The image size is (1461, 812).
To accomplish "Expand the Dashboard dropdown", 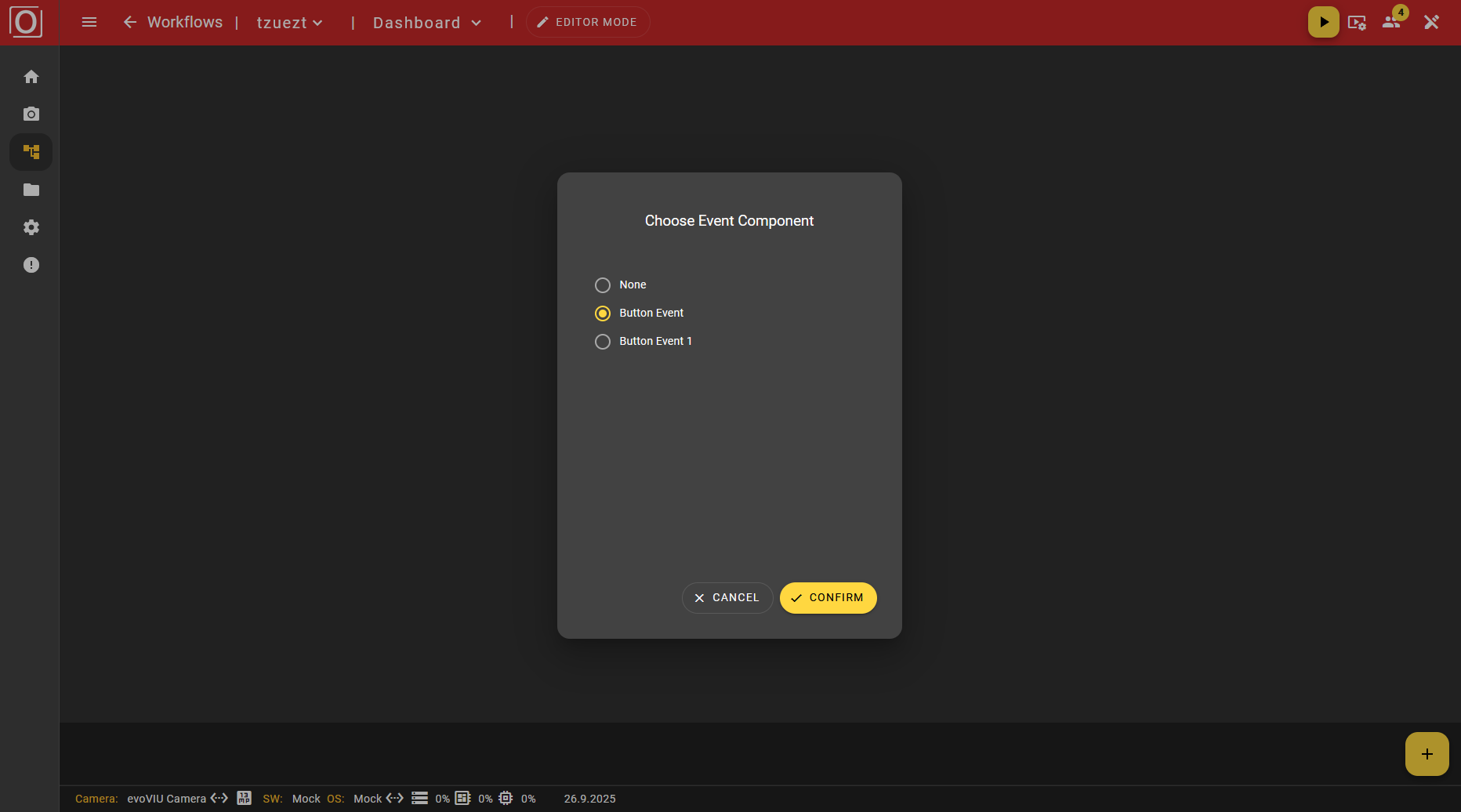I will 426,23.
